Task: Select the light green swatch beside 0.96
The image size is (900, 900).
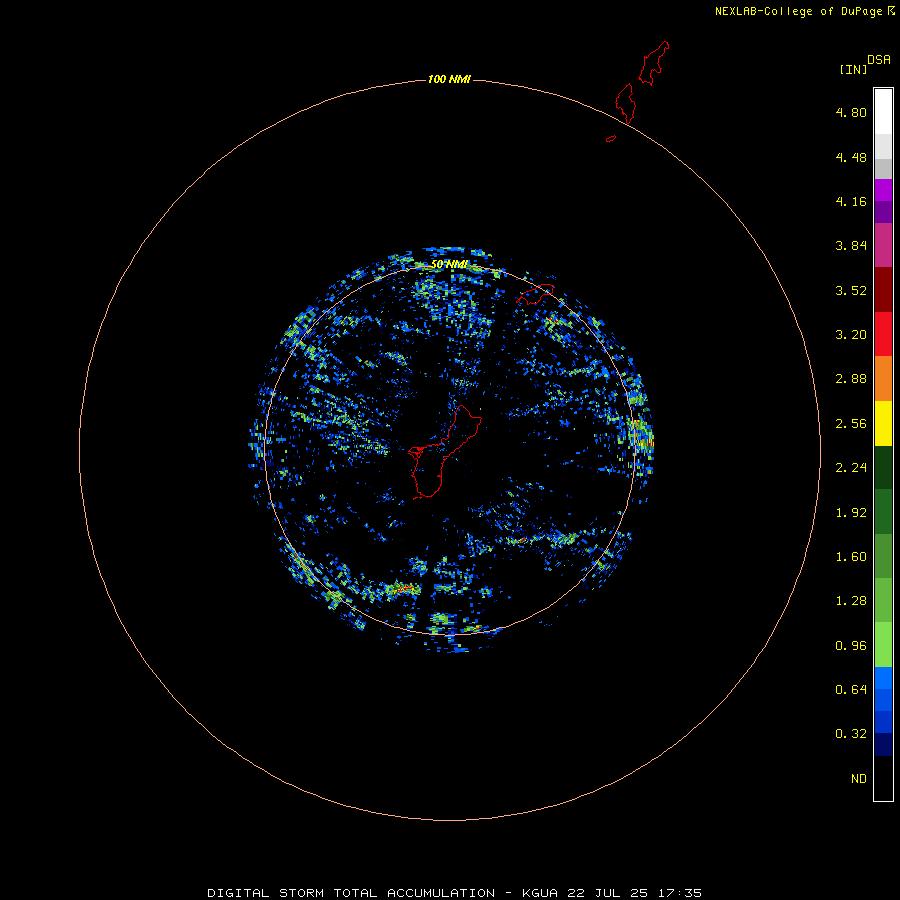Action: coord(883,645)
